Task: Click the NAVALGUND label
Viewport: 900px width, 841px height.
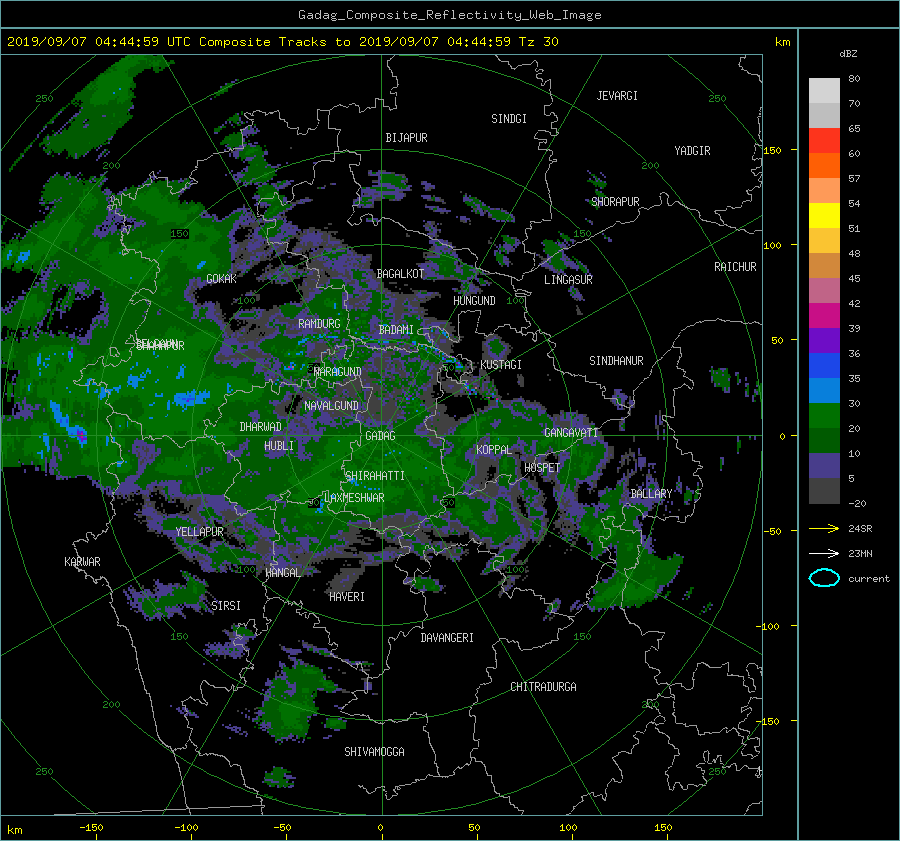Action: 331,406
